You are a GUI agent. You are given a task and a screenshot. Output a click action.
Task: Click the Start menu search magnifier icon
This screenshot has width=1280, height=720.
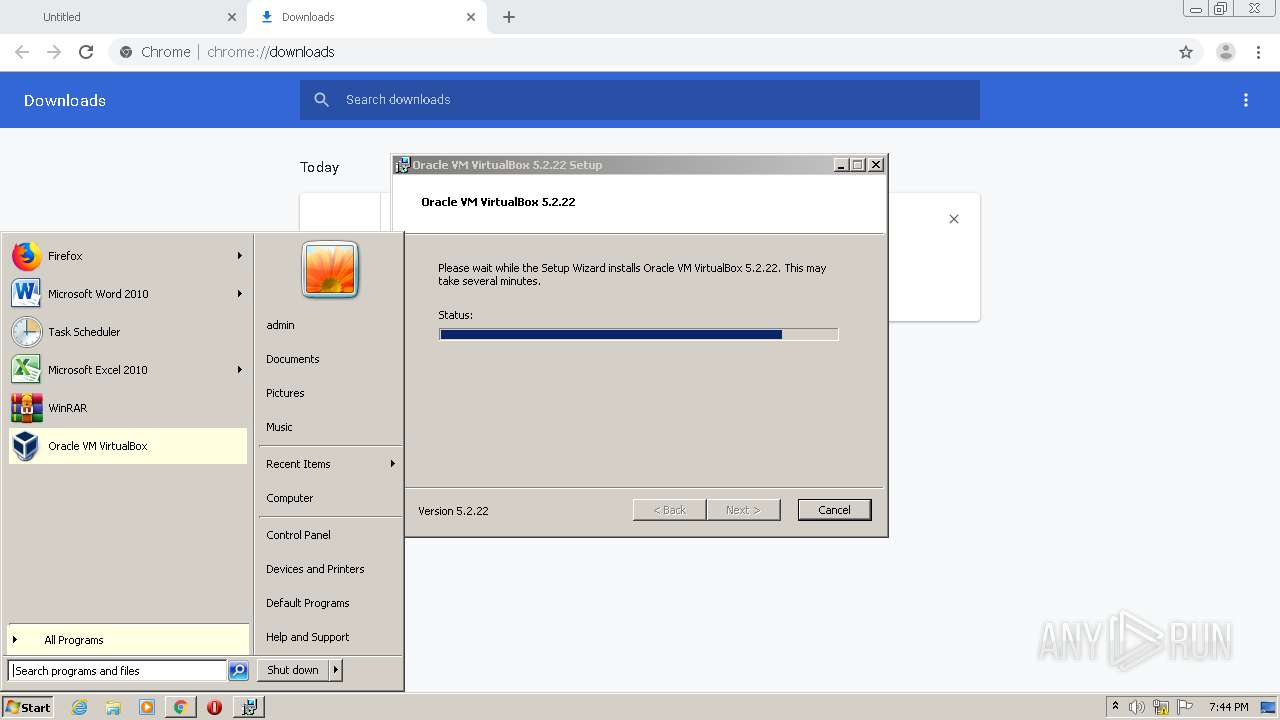238,671
